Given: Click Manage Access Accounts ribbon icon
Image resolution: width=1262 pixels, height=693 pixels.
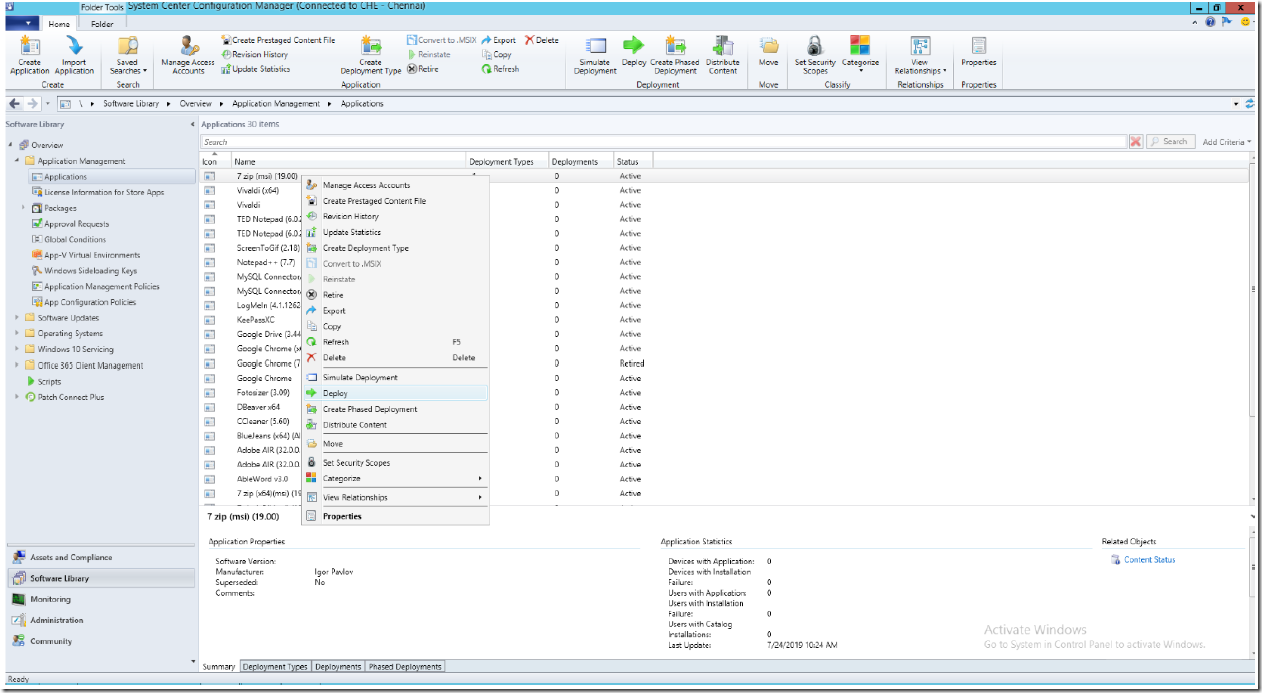Looking at the screenshot, I should pos(188,55).
